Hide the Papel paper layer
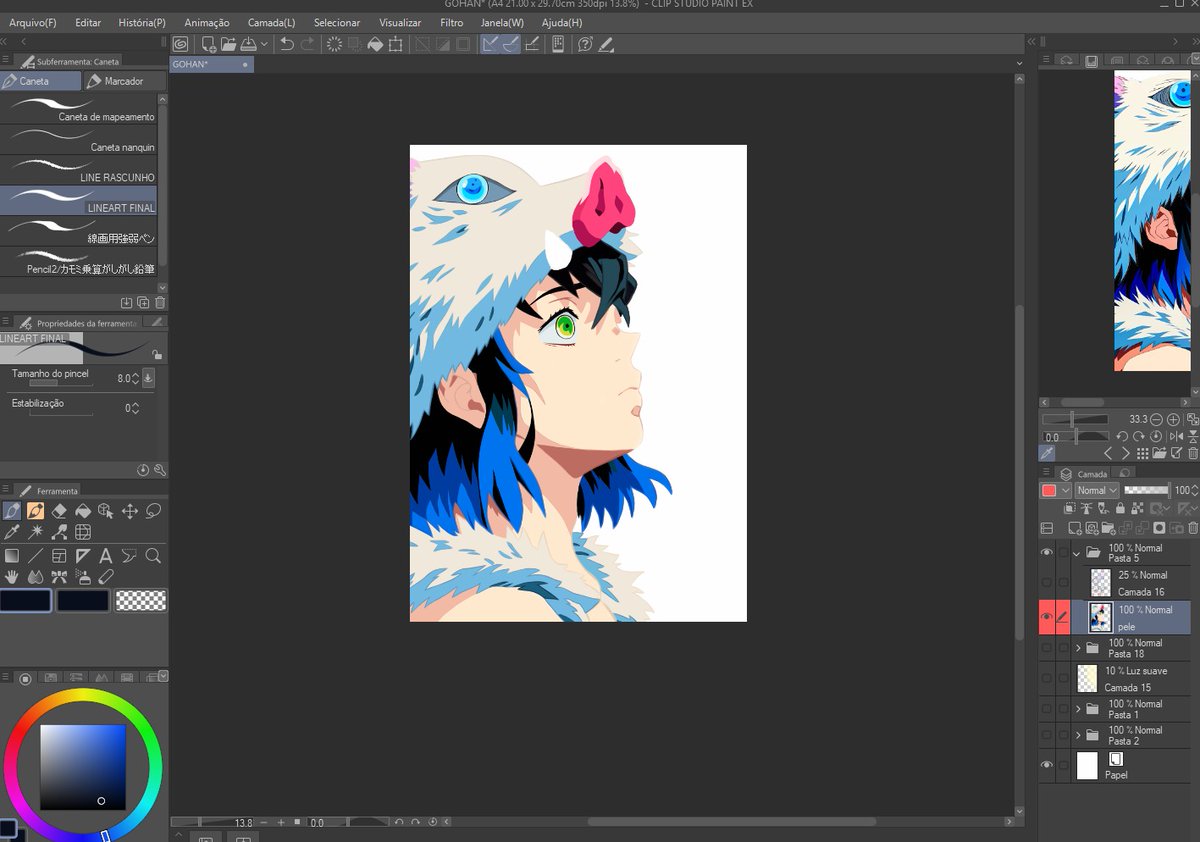 1047,765
